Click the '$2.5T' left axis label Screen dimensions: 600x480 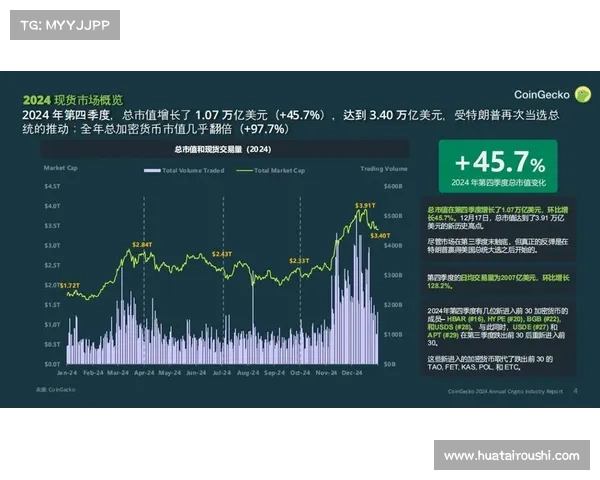(x=52, y=265)
